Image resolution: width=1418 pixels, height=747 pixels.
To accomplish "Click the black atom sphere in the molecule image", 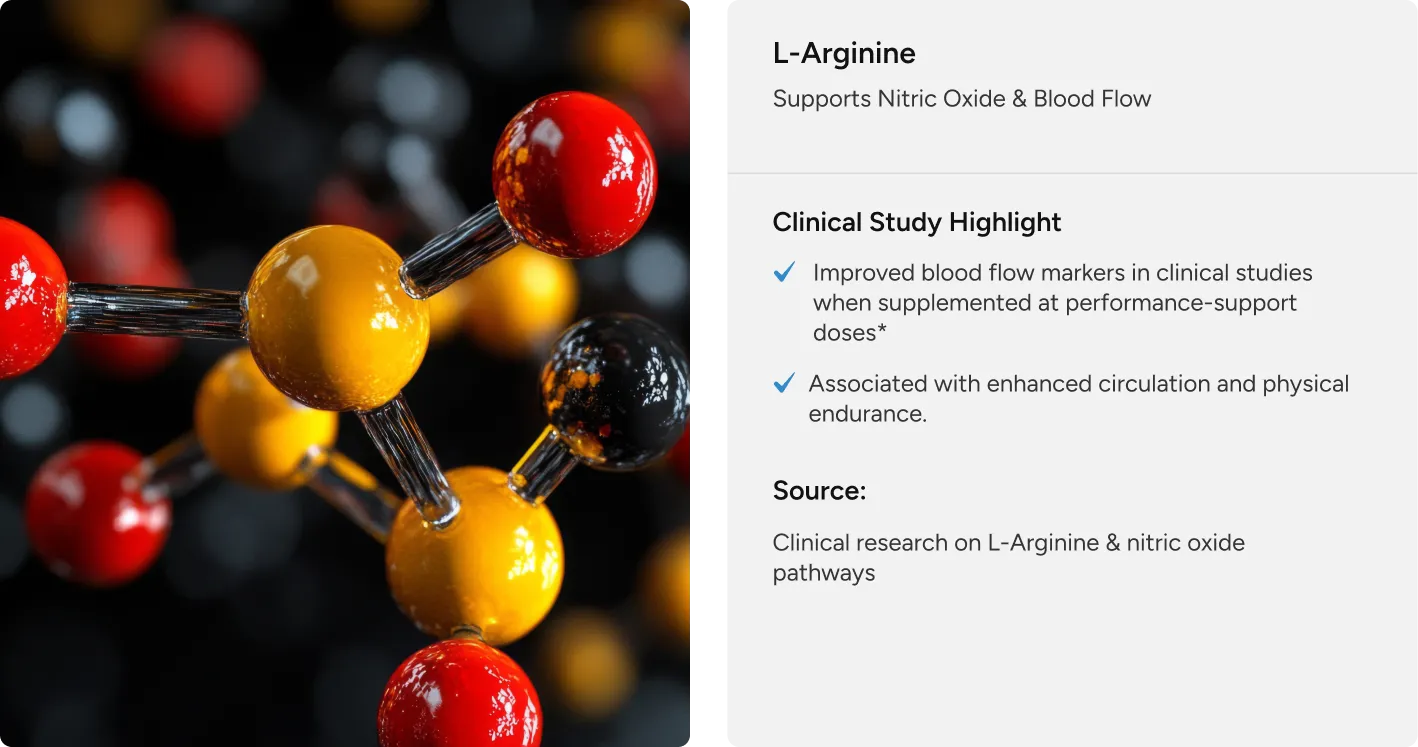I will click(614, 391).
